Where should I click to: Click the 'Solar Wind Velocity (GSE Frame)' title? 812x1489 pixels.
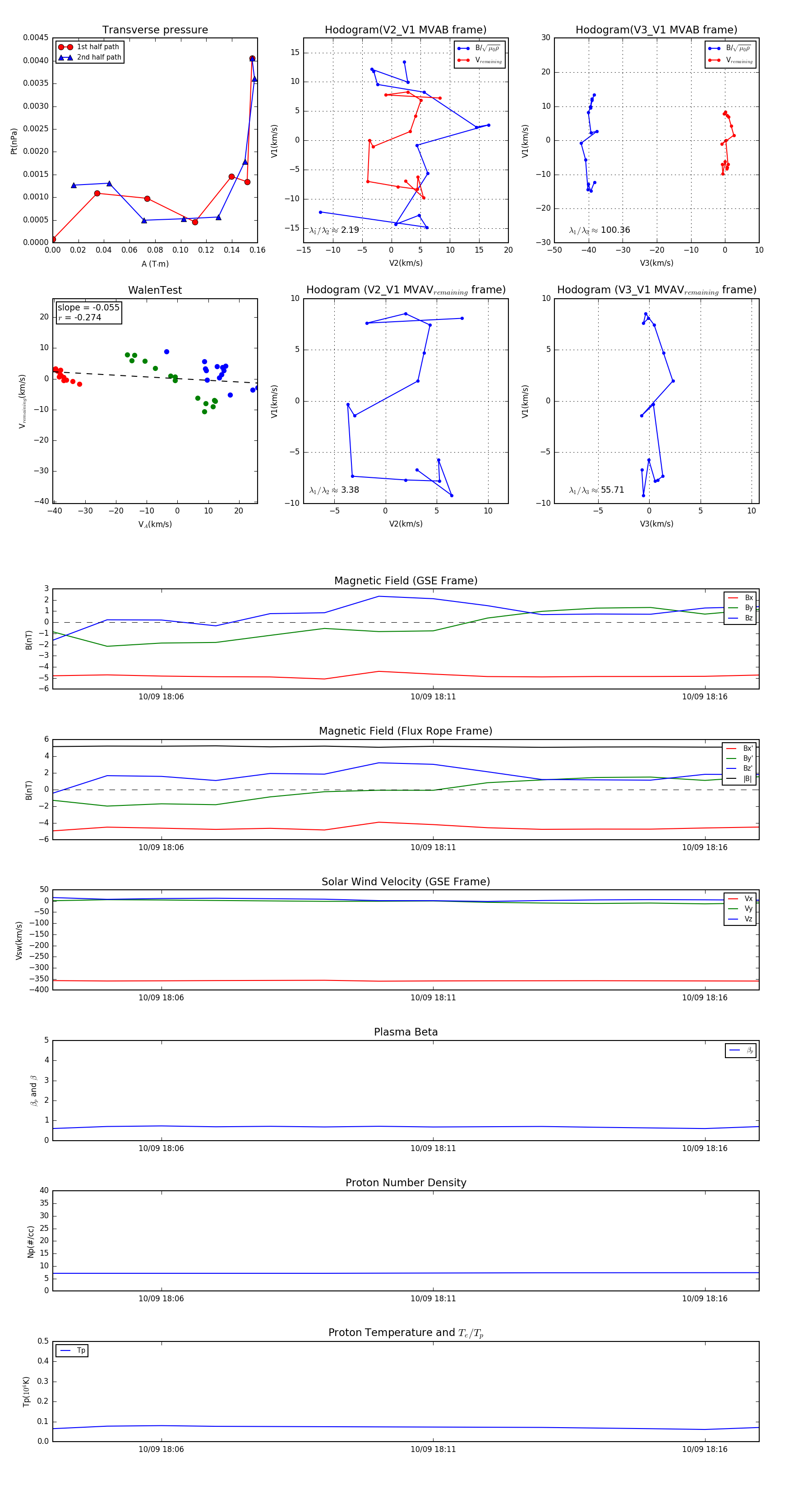pos(406,882)
